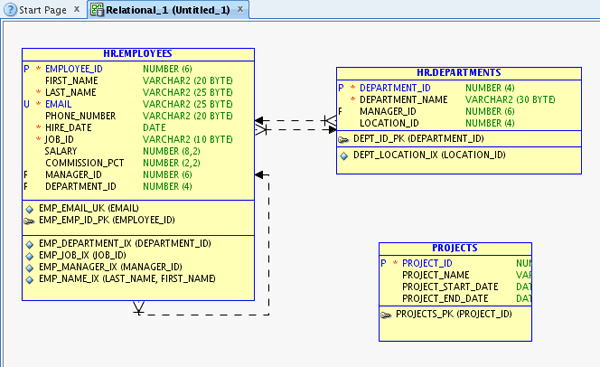Screen dimensions: 600x367
Task: Select MANAGER_ID column in HR.DEPARTMENTS
Action: [x=388, y=111]
